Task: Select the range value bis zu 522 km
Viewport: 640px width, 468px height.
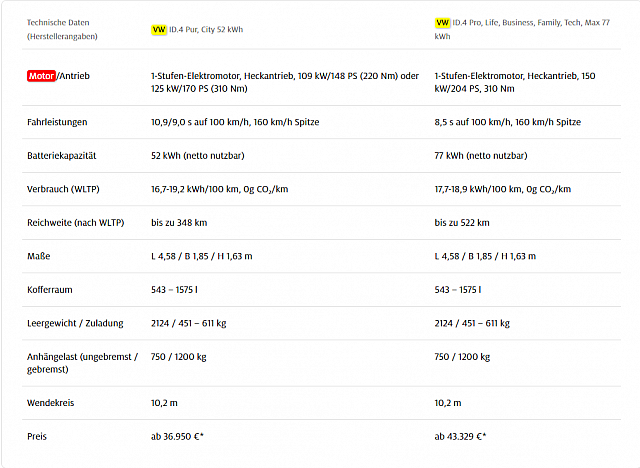Action: click(x=462, y=222)
